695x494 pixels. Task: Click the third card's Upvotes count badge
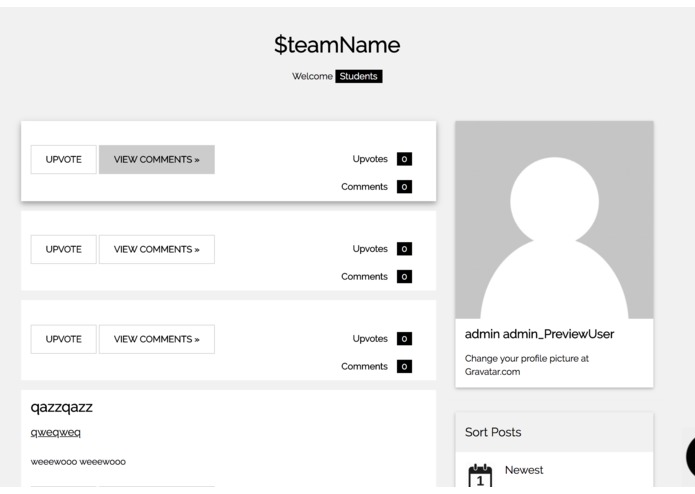(x=404, y=339)
